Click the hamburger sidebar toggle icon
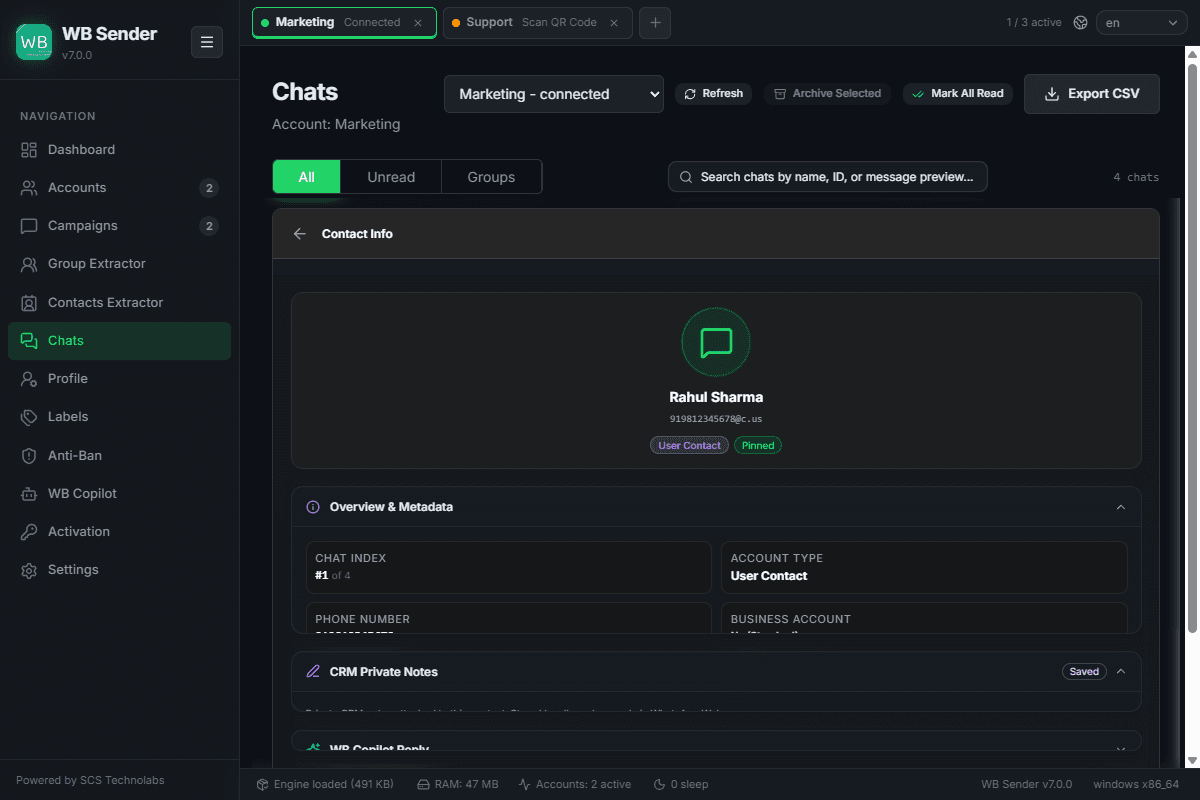The width and height of the screenshot is (1200, 800). point(207,42)
